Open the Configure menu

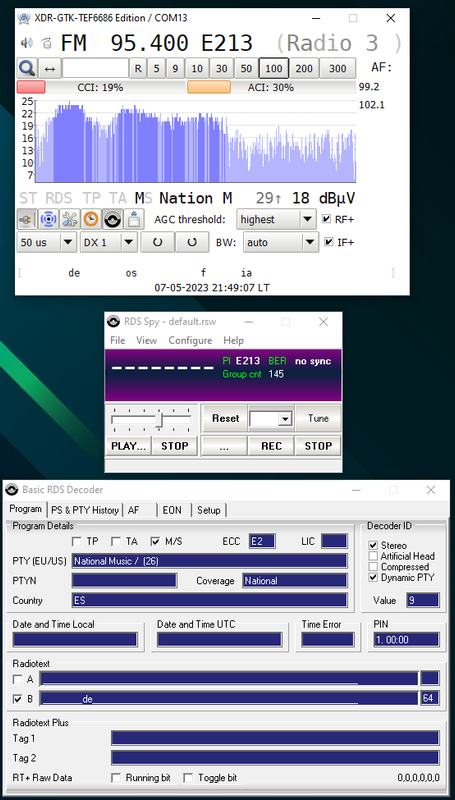pos(190,340)
